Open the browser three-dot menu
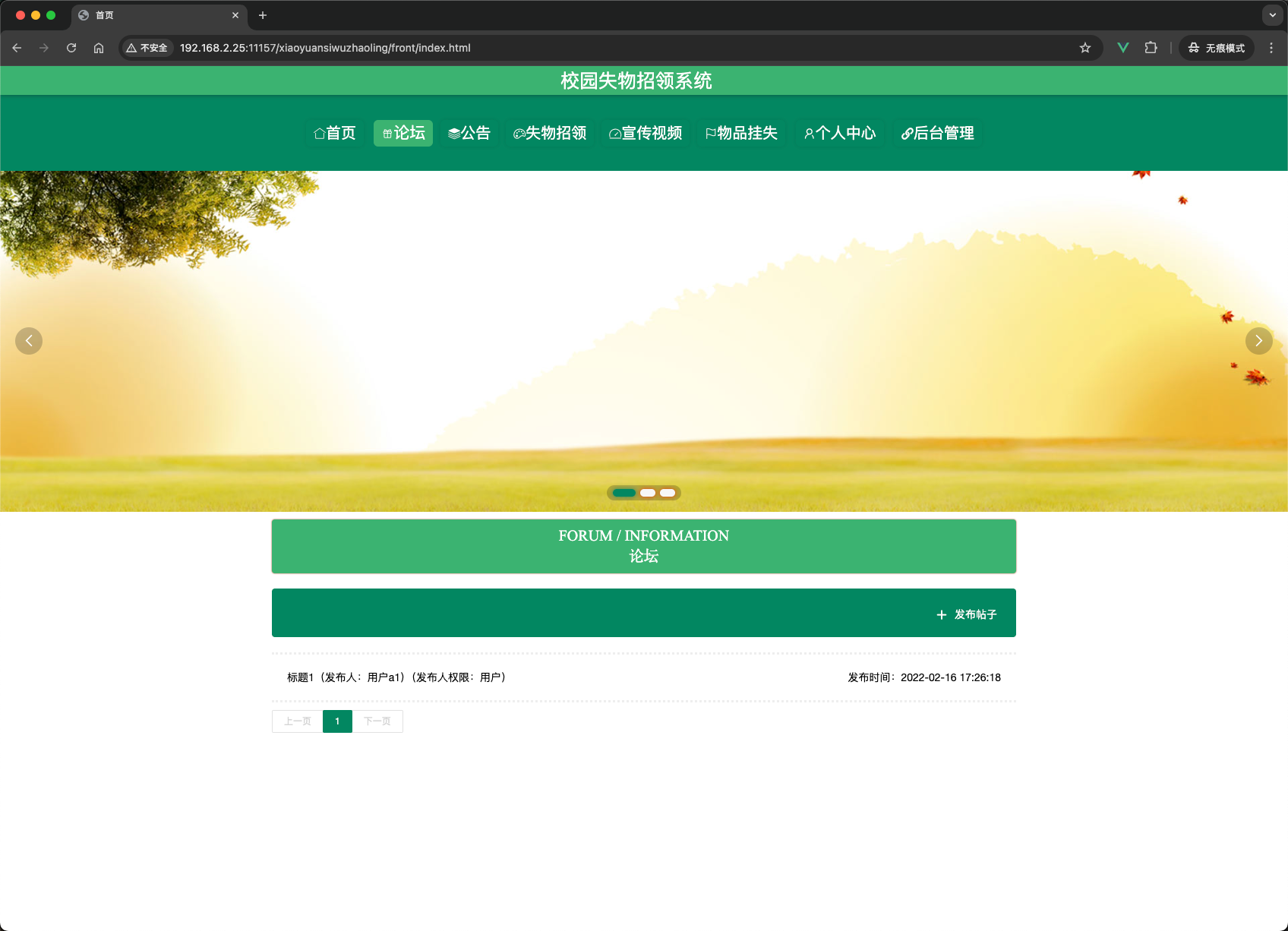 pos(1271,48)
